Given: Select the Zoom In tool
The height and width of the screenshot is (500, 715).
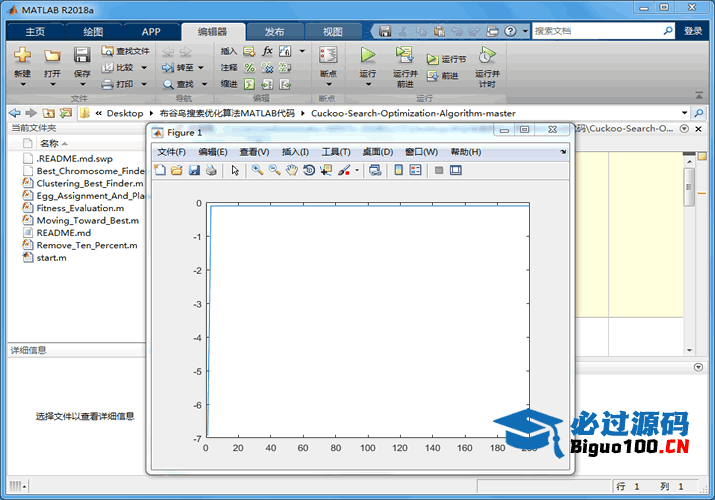Looking at the screenshot, I should tap(257, 170).
